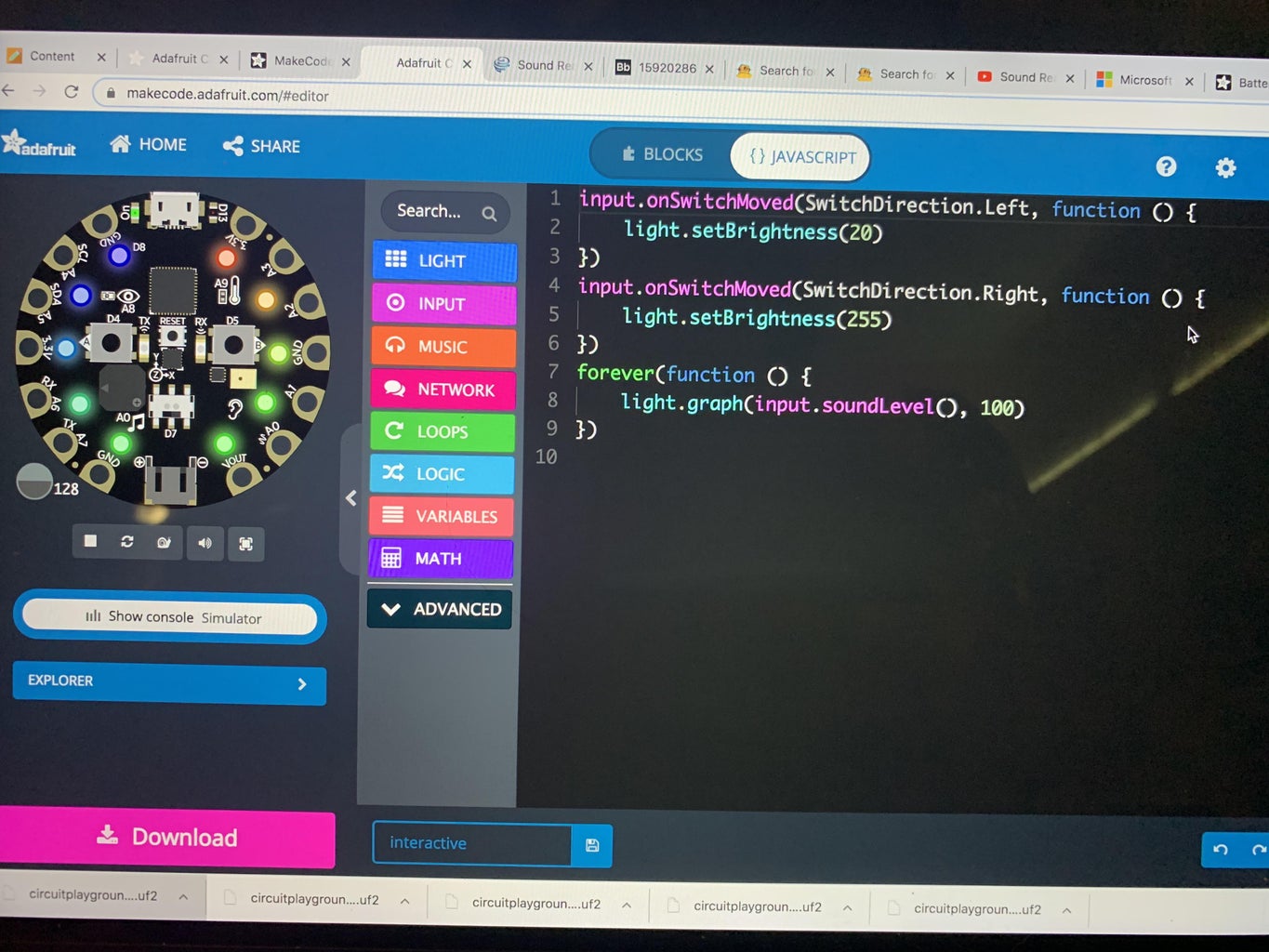Go to the MakeCode HOME page

[x=147, y=145]
